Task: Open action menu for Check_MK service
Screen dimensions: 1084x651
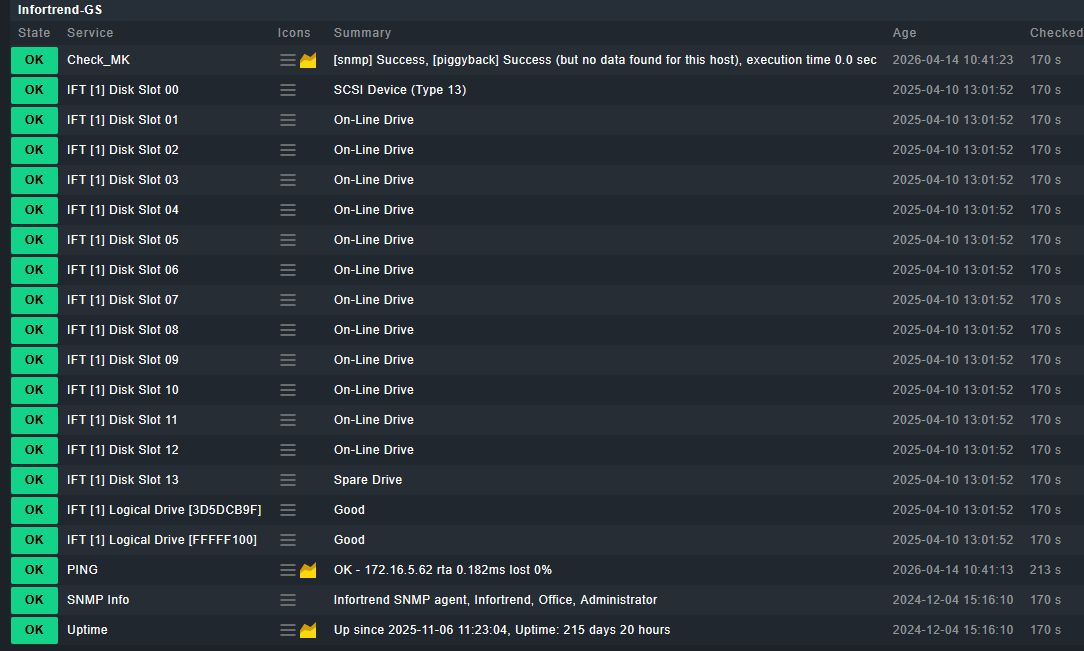Action: [x=288, y=60]
